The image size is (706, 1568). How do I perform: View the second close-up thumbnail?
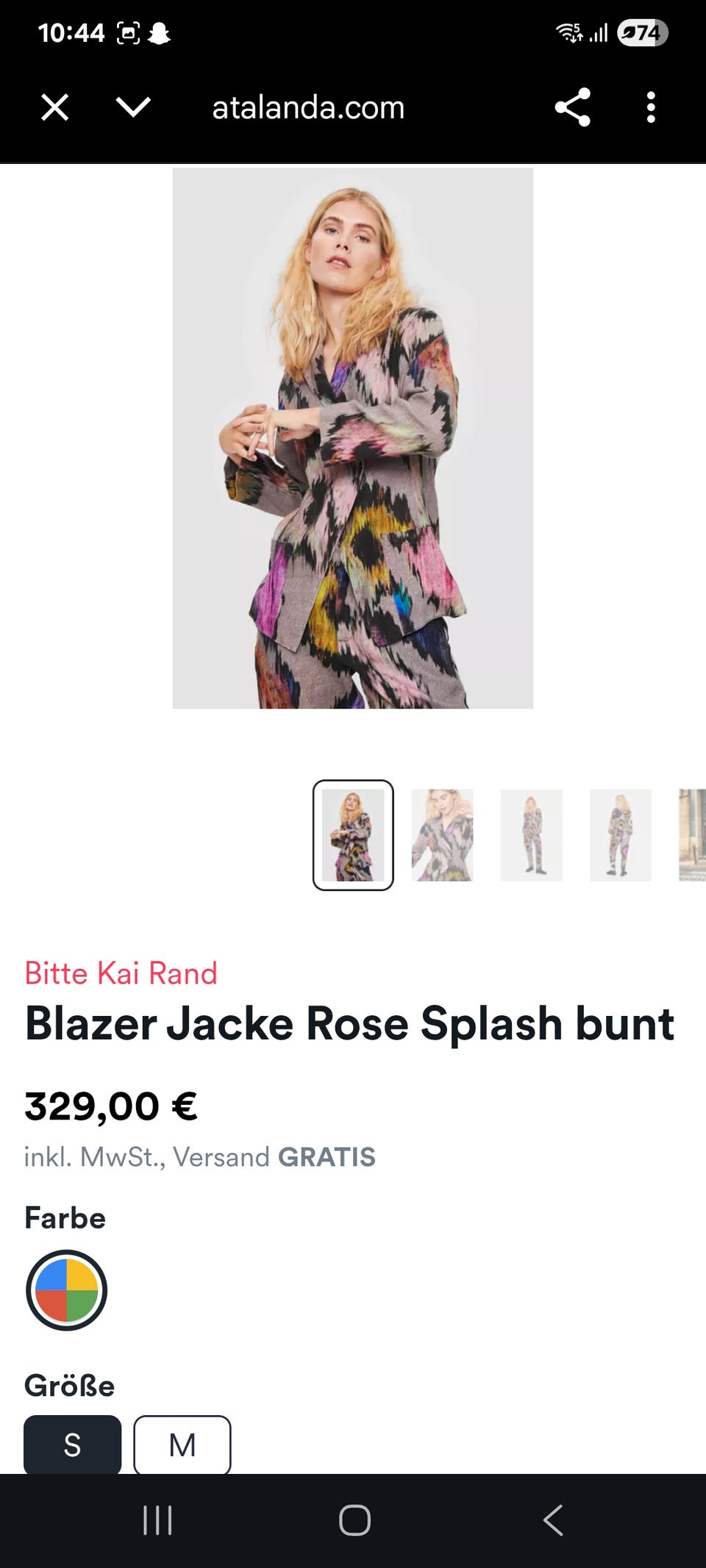(x=442, y=835)
